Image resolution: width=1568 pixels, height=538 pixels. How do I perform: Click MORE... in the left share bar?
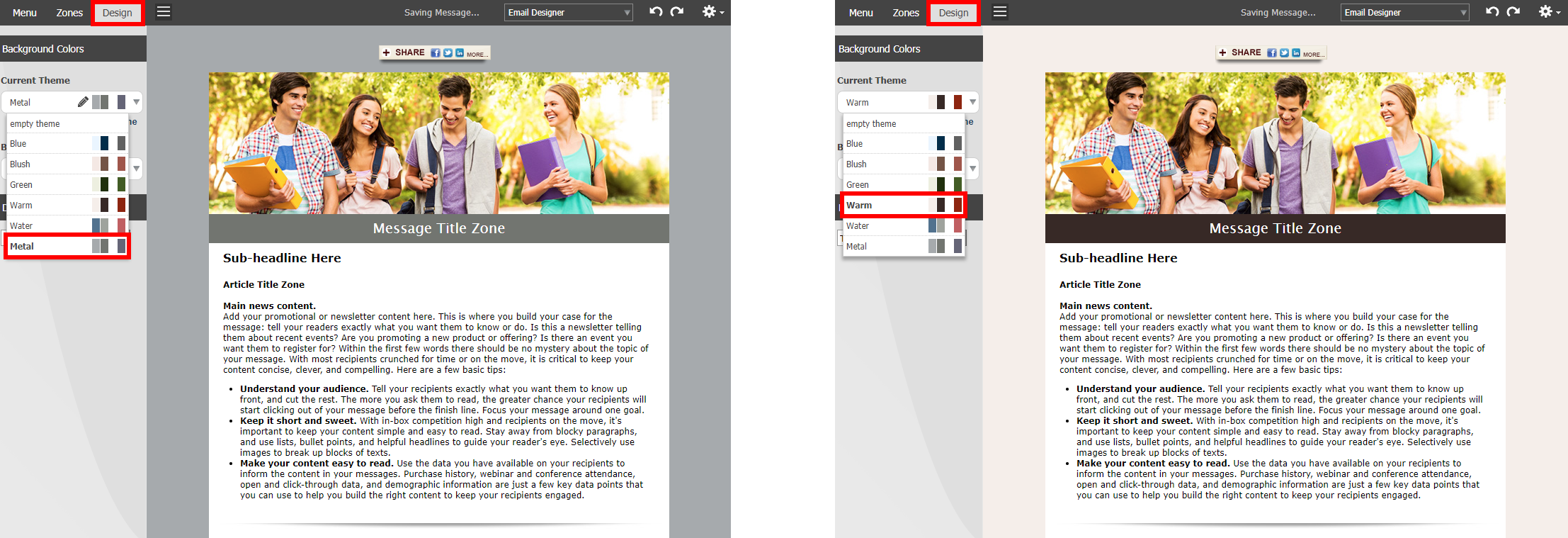pyautogui.click(x=477, y=55)
